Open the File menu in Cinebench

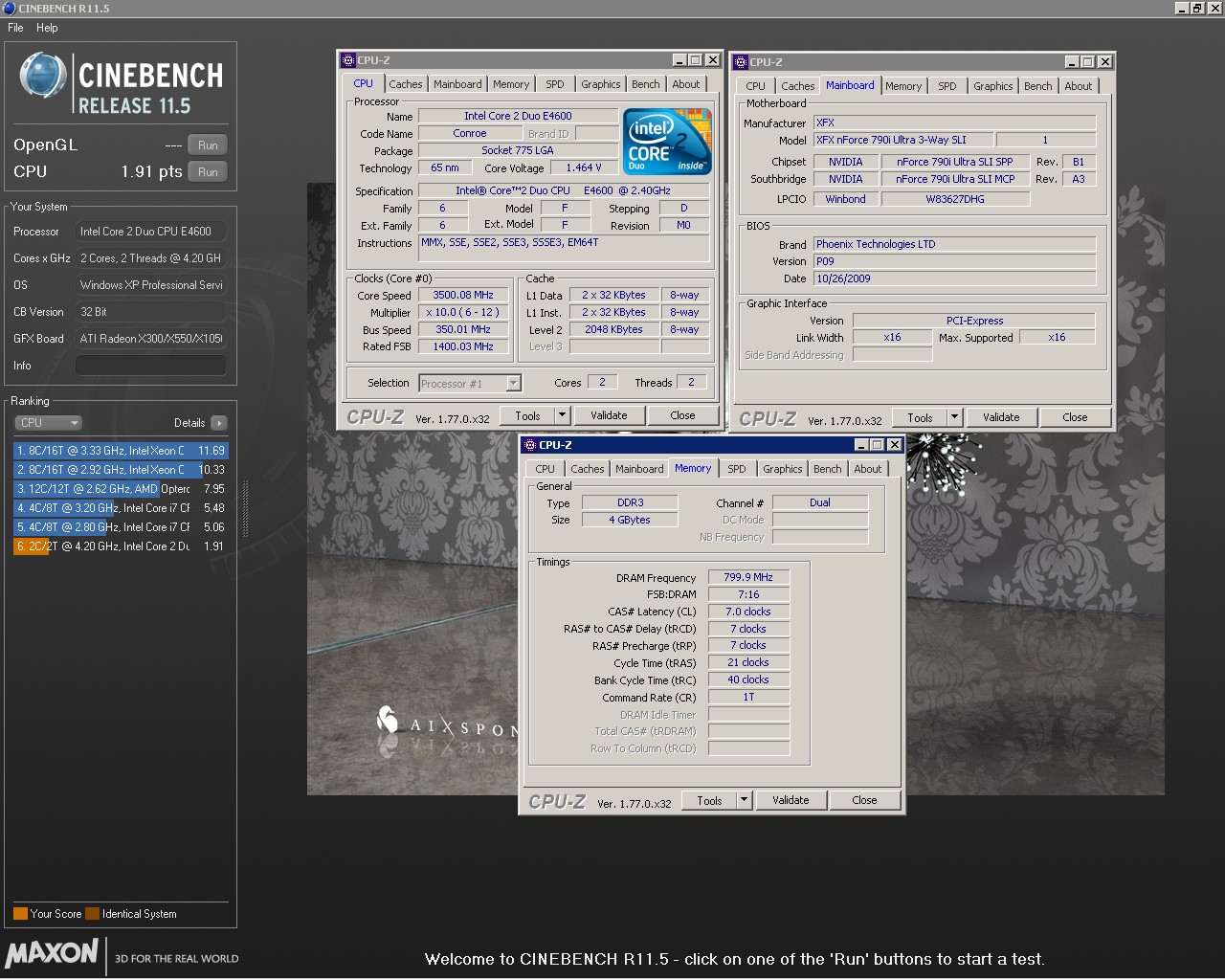pos(15,28)
